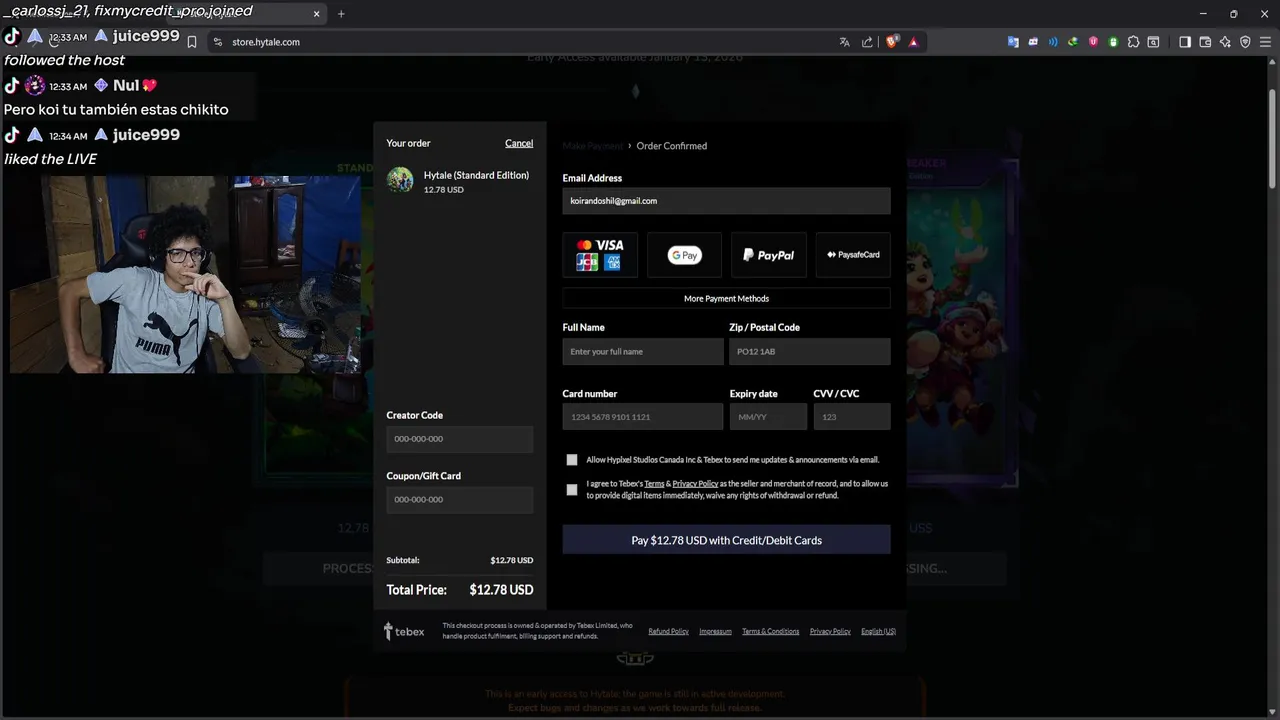The height and width of the screenshot is (720, 1280).
Task: Focus the Card number field
Action: pos(643,417)
